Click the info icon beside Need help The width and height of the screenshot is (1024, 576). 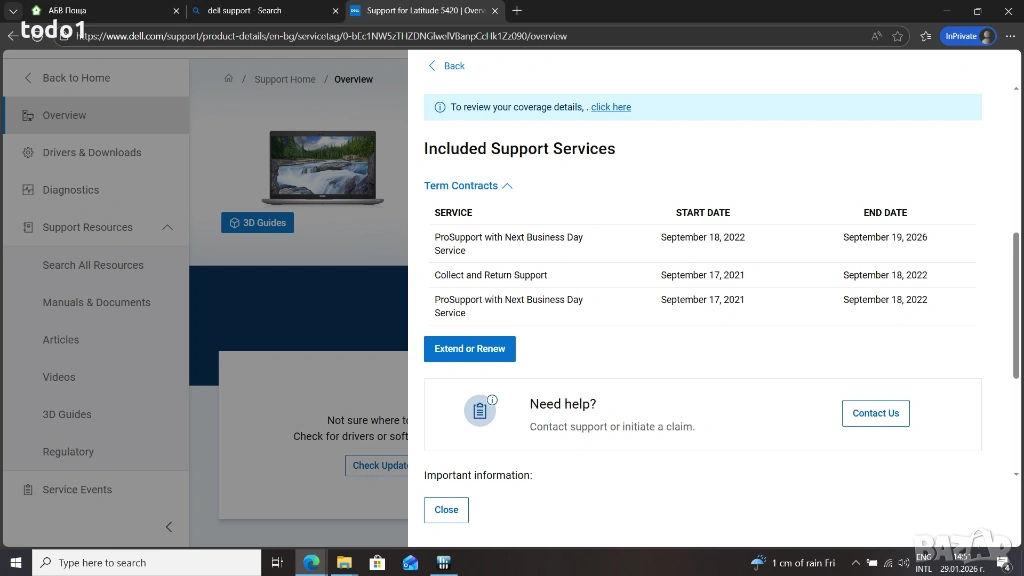(x=492, y=400)
